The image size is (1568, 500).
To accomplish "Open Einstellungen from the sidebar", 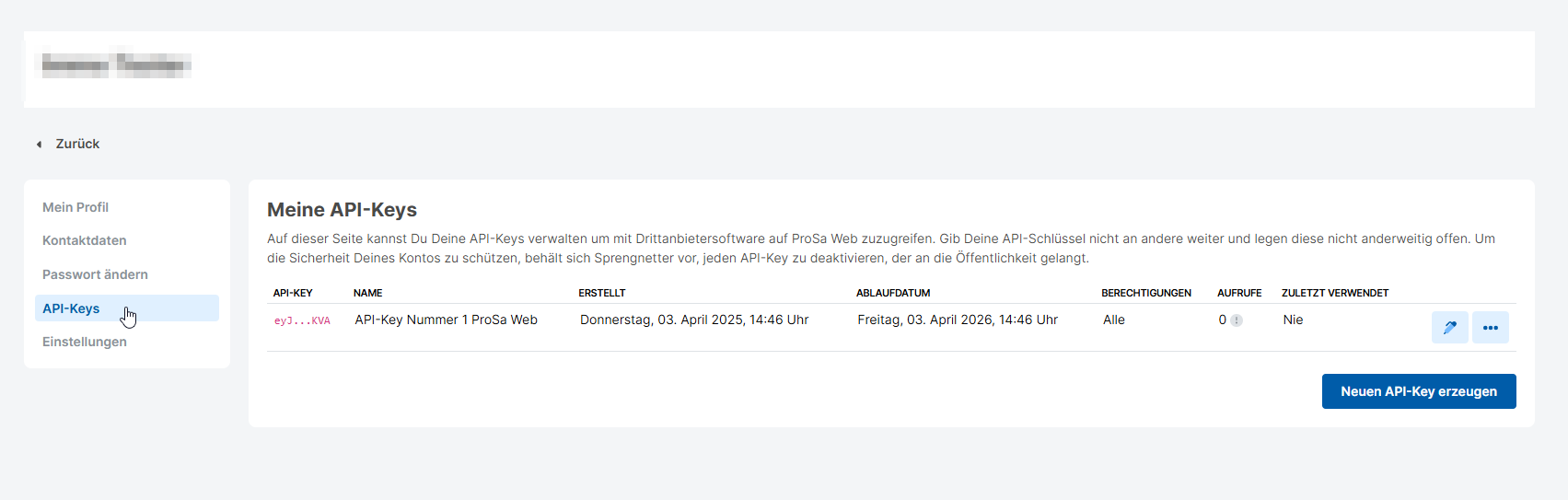I will (85, 342).
